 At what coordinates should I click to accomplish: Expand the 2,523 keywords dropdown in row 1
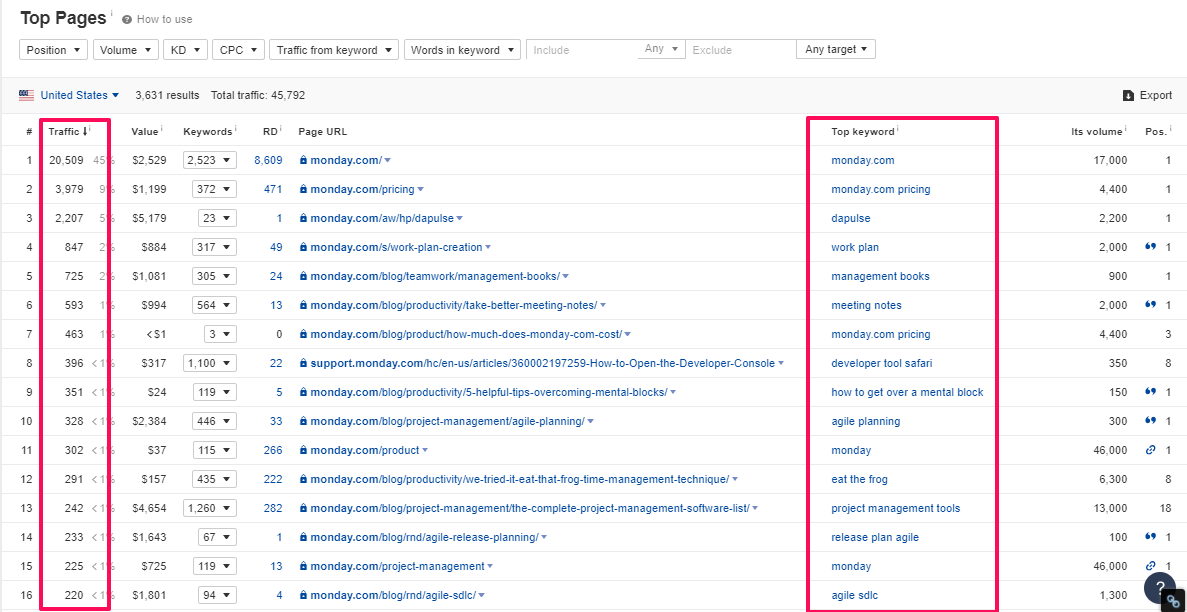[209, 160]
